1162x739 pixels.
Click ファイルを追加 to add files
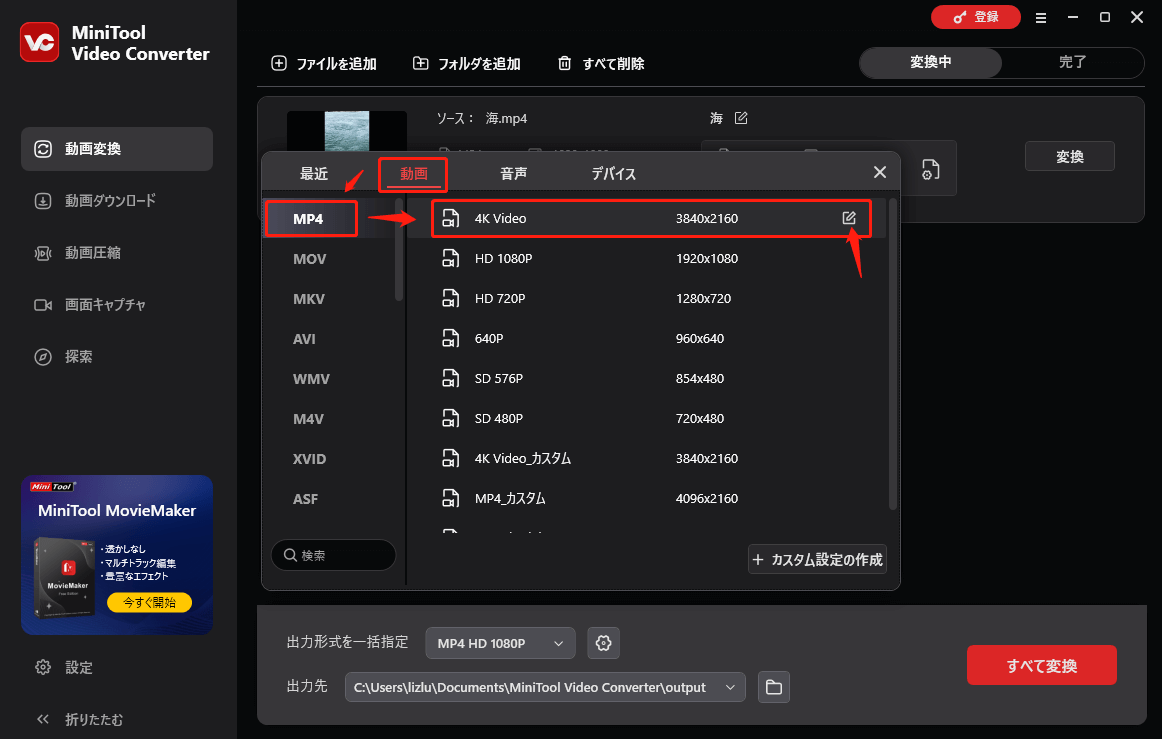point(324,64)
